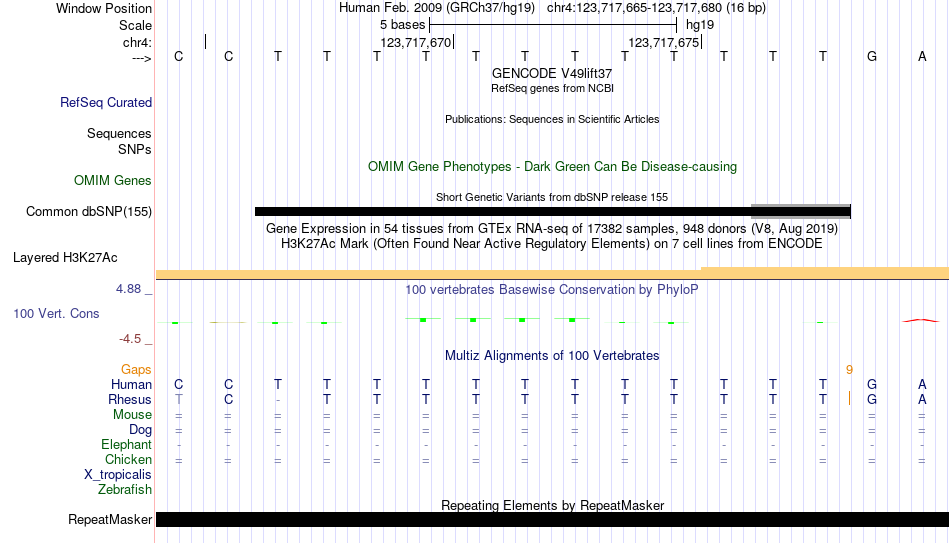The height and width of the screenshot is (543, 950).
Task: Select the Rhesus species label
Action: pyautogui.click(x=130, y=399)
